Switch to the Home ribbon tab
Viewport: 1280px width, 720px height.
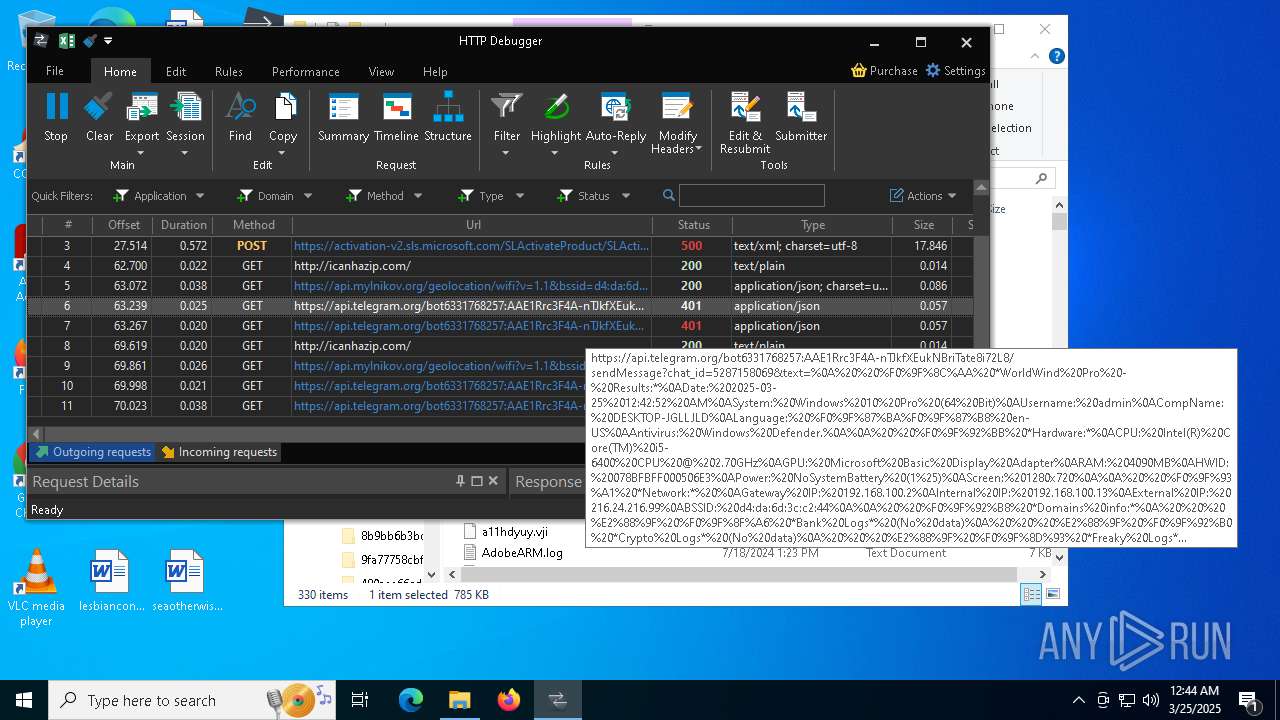click(x=120, y=71)
